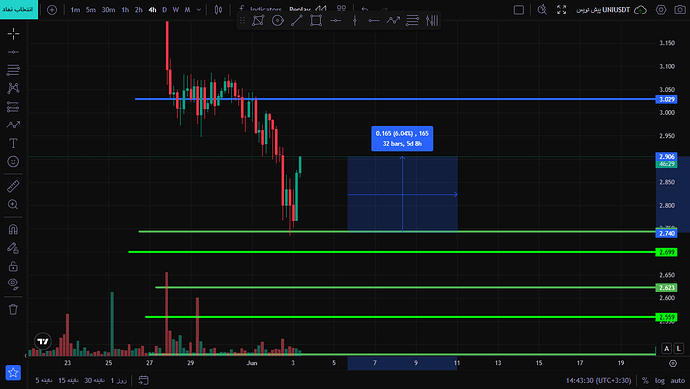Switch to the 1h timeframe
Image resolution: width=690 pixels, height=389 pixels.
pyautogui.click(x=125, y=10)
